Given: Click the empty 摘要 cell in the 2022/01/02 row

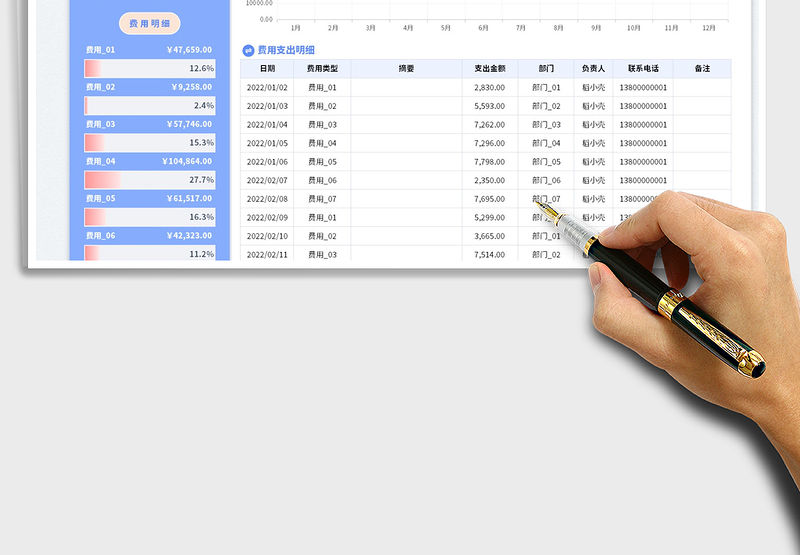Looking at the screenshot, I should pyautogui.click(x=406, y=87).
